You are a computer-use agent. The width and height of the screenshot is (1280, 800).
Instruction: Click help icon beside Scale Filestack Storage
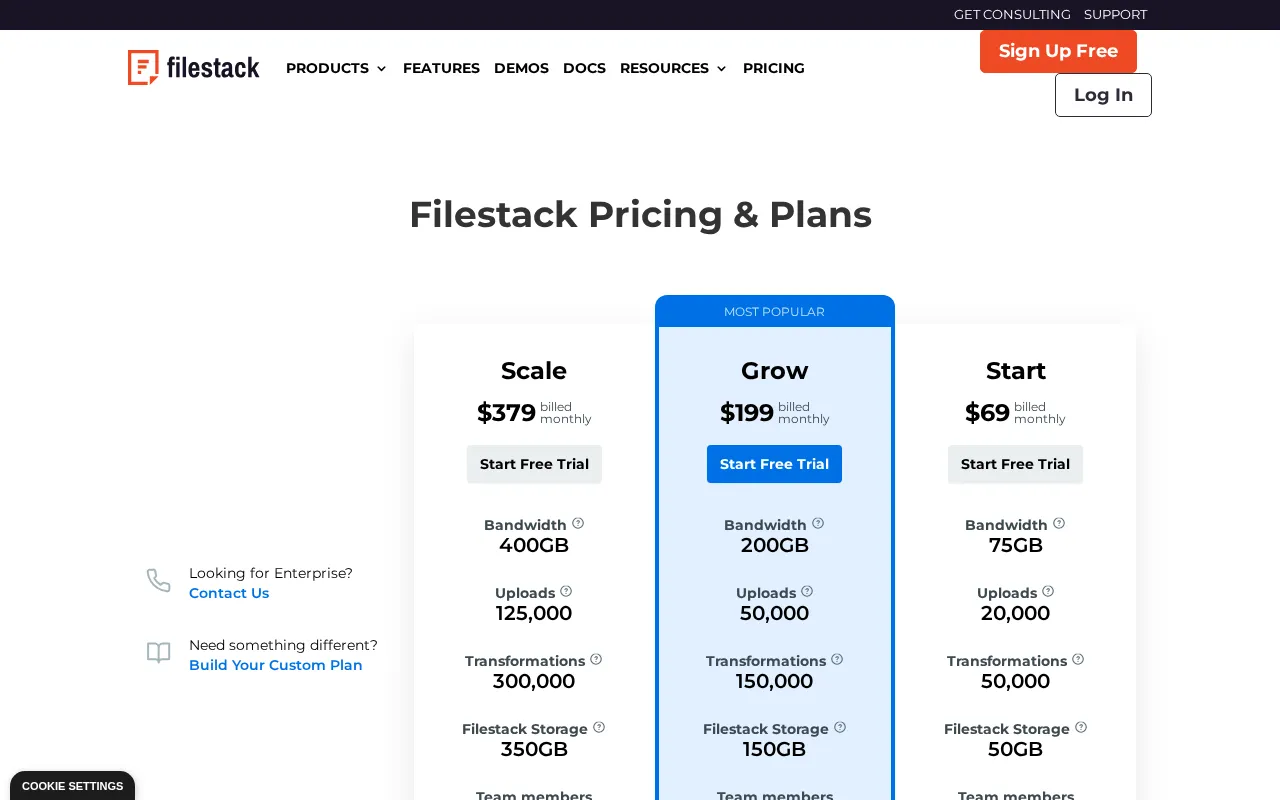(x=599, y=727)
